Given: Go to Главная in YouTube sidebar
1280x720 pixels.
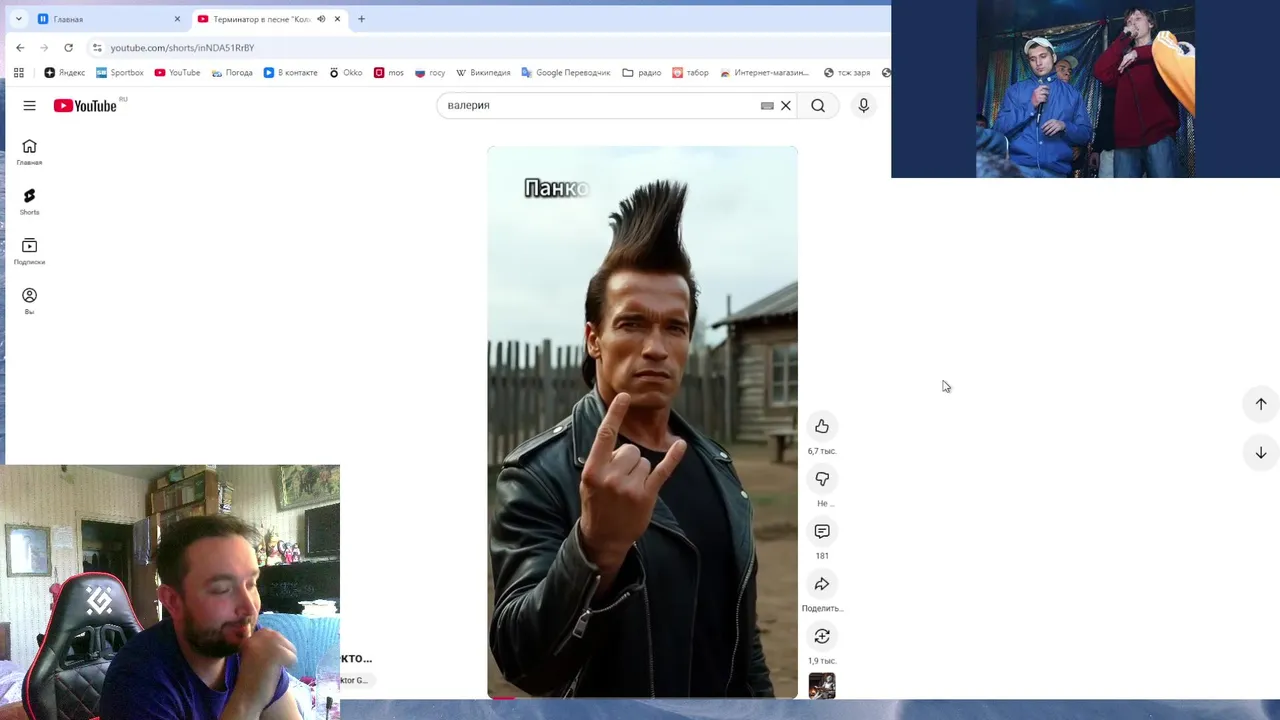Looking at the screenshot, I should [29, 152].
